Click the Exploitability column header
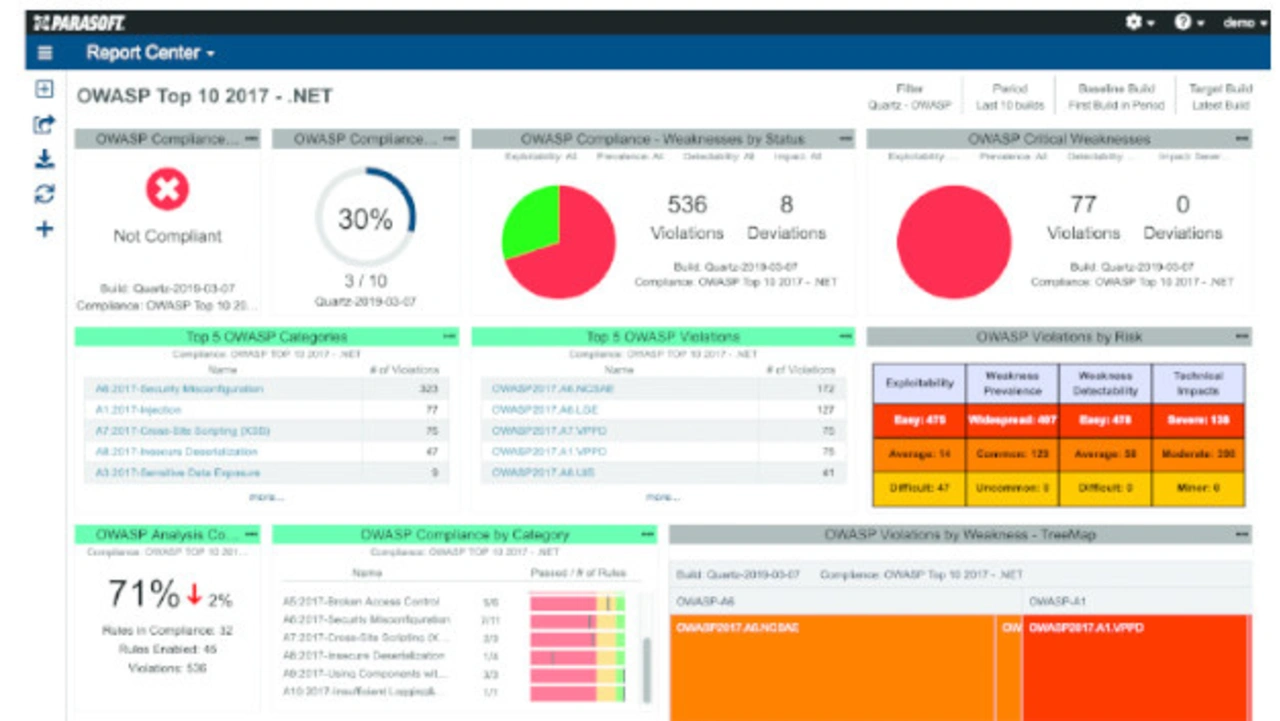 (x=919, y=383)
